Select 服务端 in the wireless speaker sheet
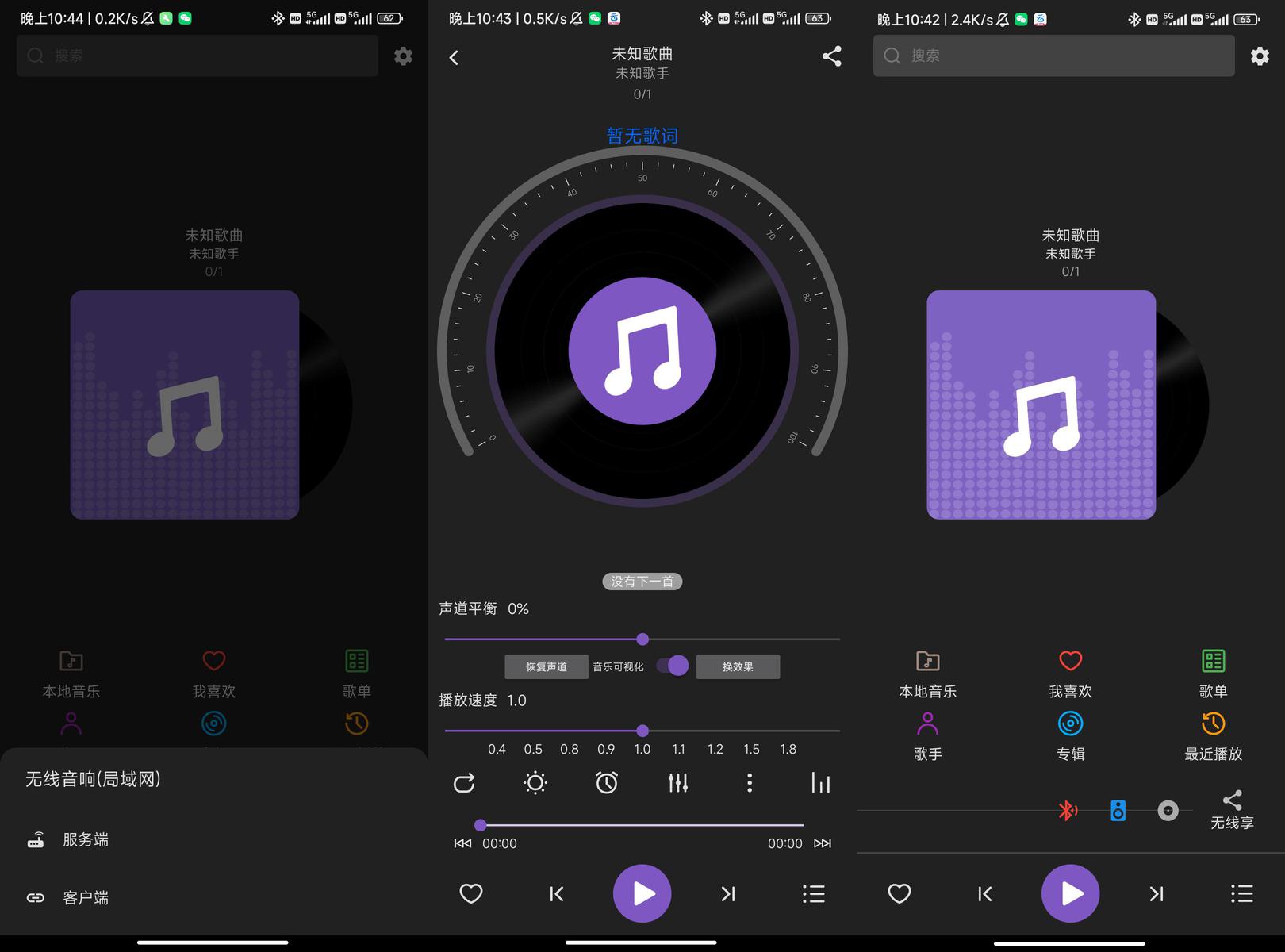Viewport: 1285px width, 952px height. 86,839
